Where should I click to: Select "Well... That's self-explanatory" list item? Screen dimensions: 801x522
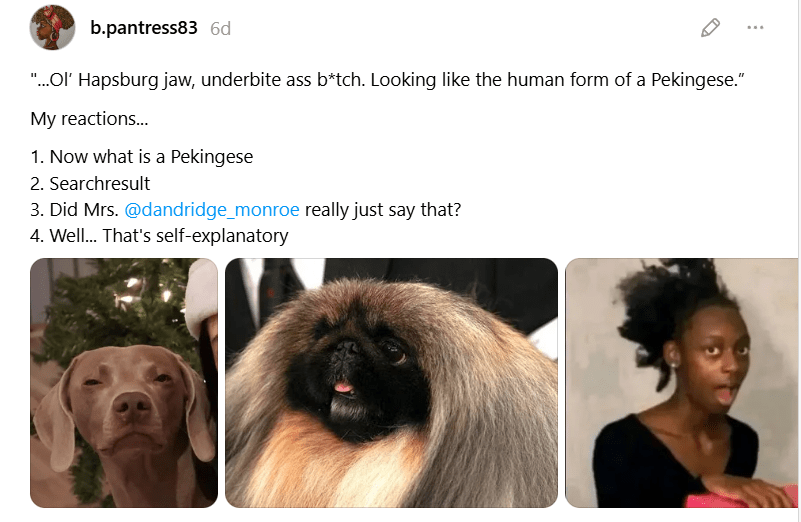[x=159, y=236]
